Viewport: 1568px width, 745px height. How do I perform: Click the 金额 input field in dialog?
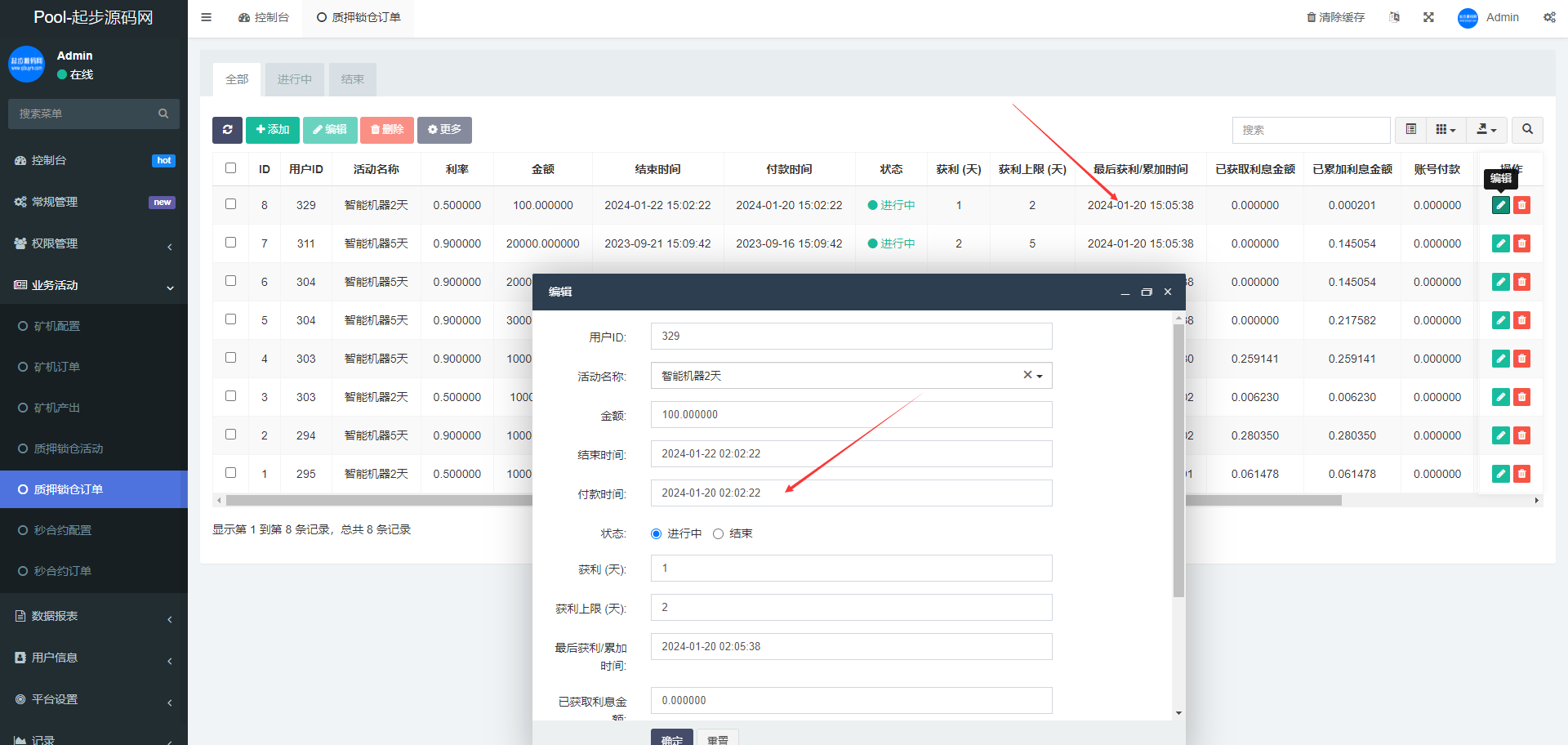(x=851, y=415)
